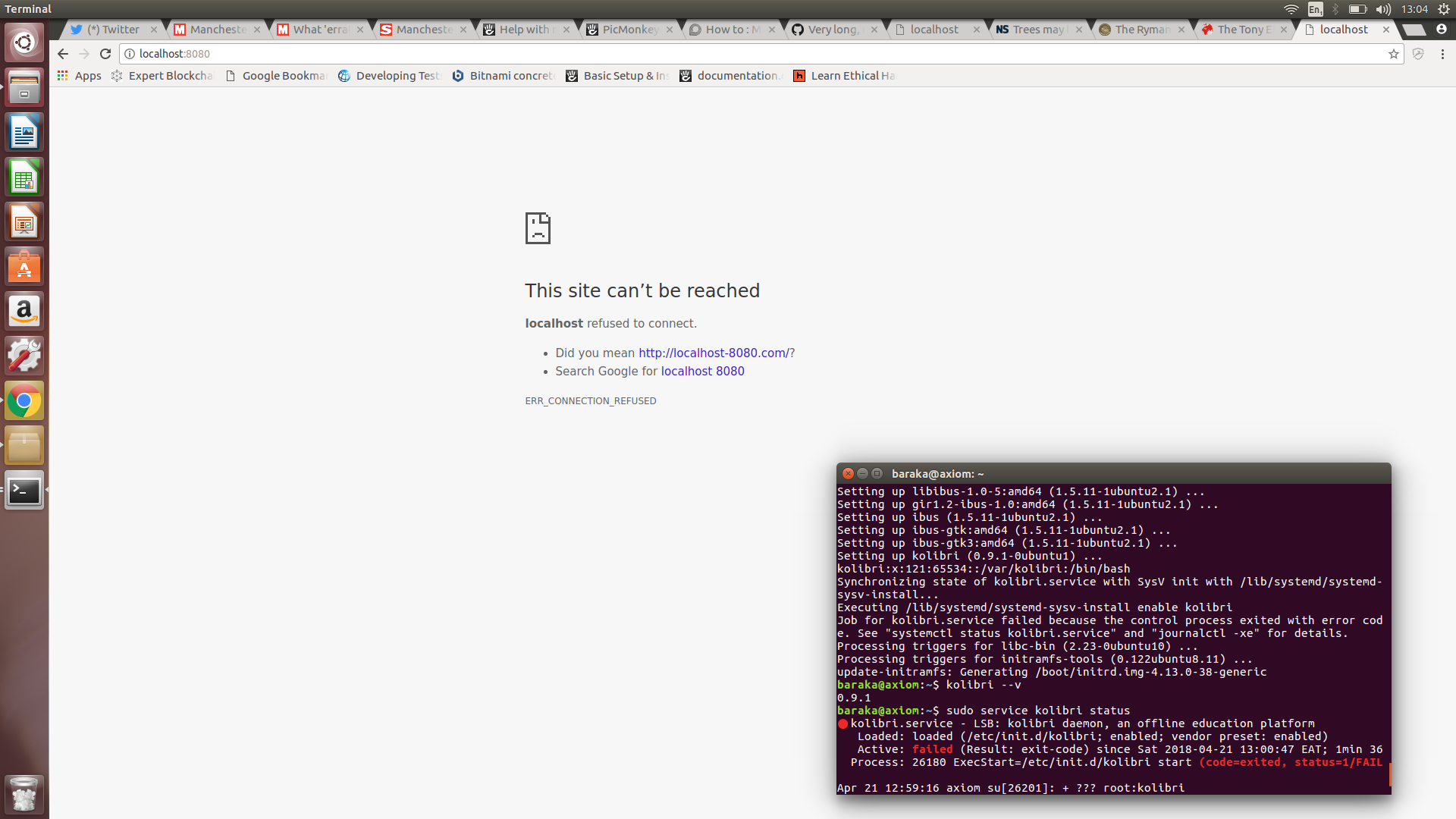
Task: Open the Terminal launcher icon
Action: pyautogui.click(x=24, y=491)
